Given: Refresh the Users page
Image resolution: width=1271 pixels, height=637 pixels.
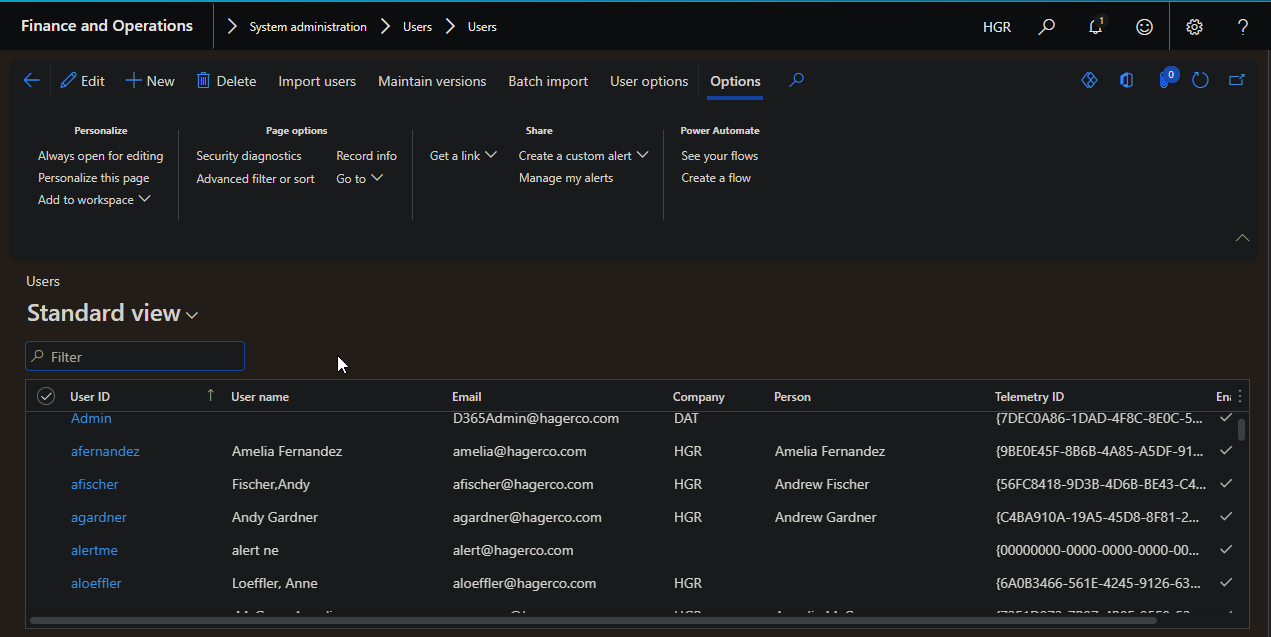Looking at the screenshot, I should 1200,80.
